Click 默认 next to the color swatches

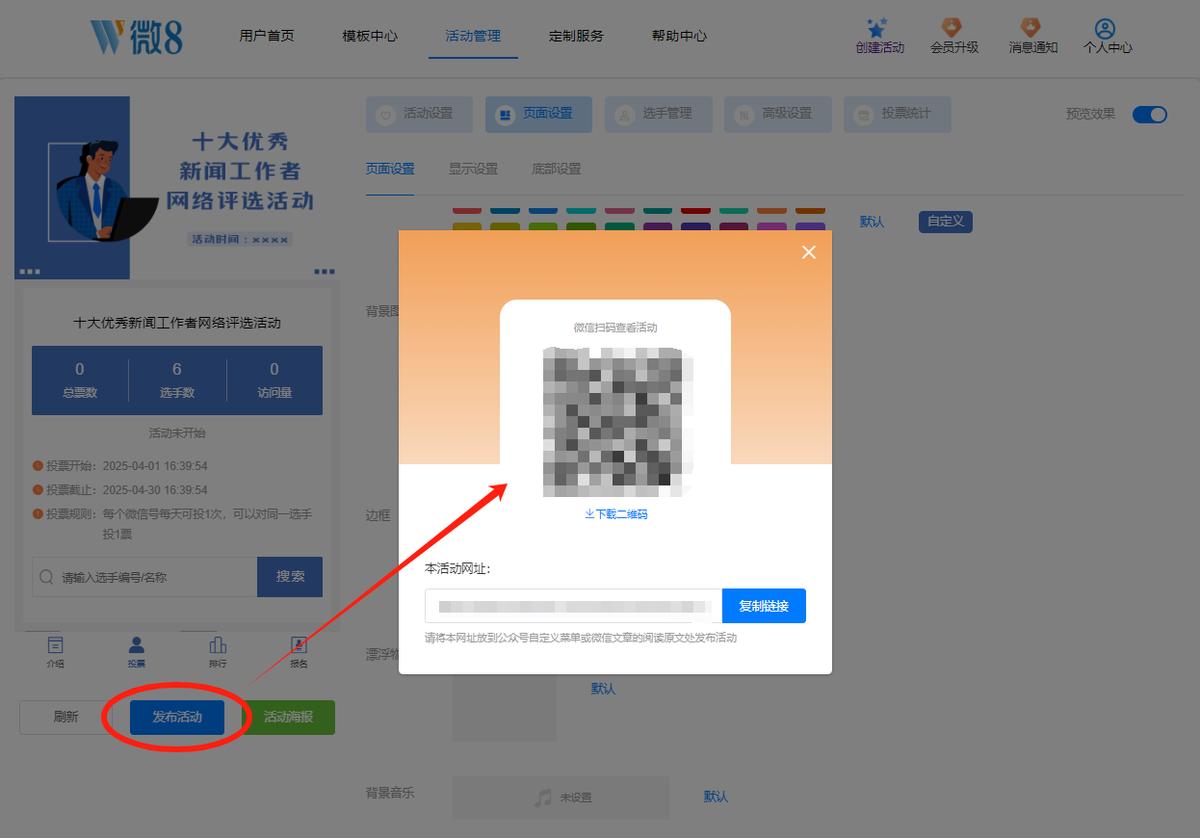click(872, 222)
